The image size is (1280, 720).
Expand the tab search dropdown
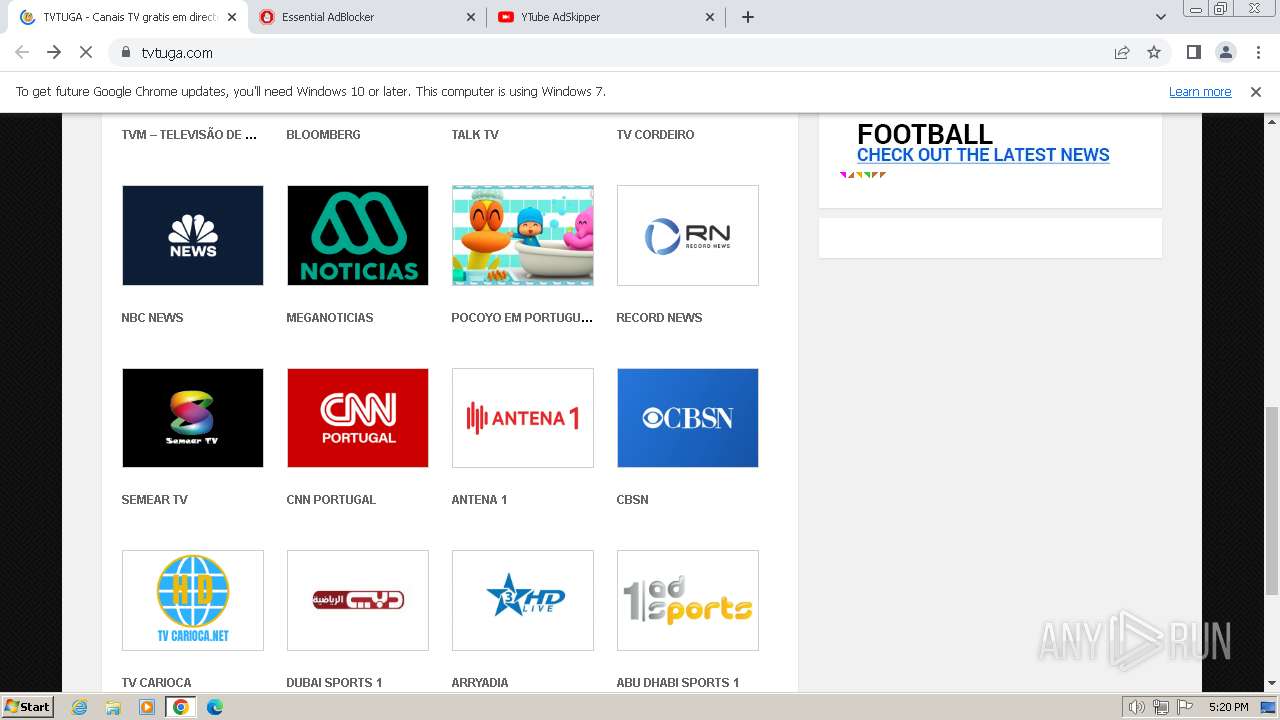point(1161,17)
